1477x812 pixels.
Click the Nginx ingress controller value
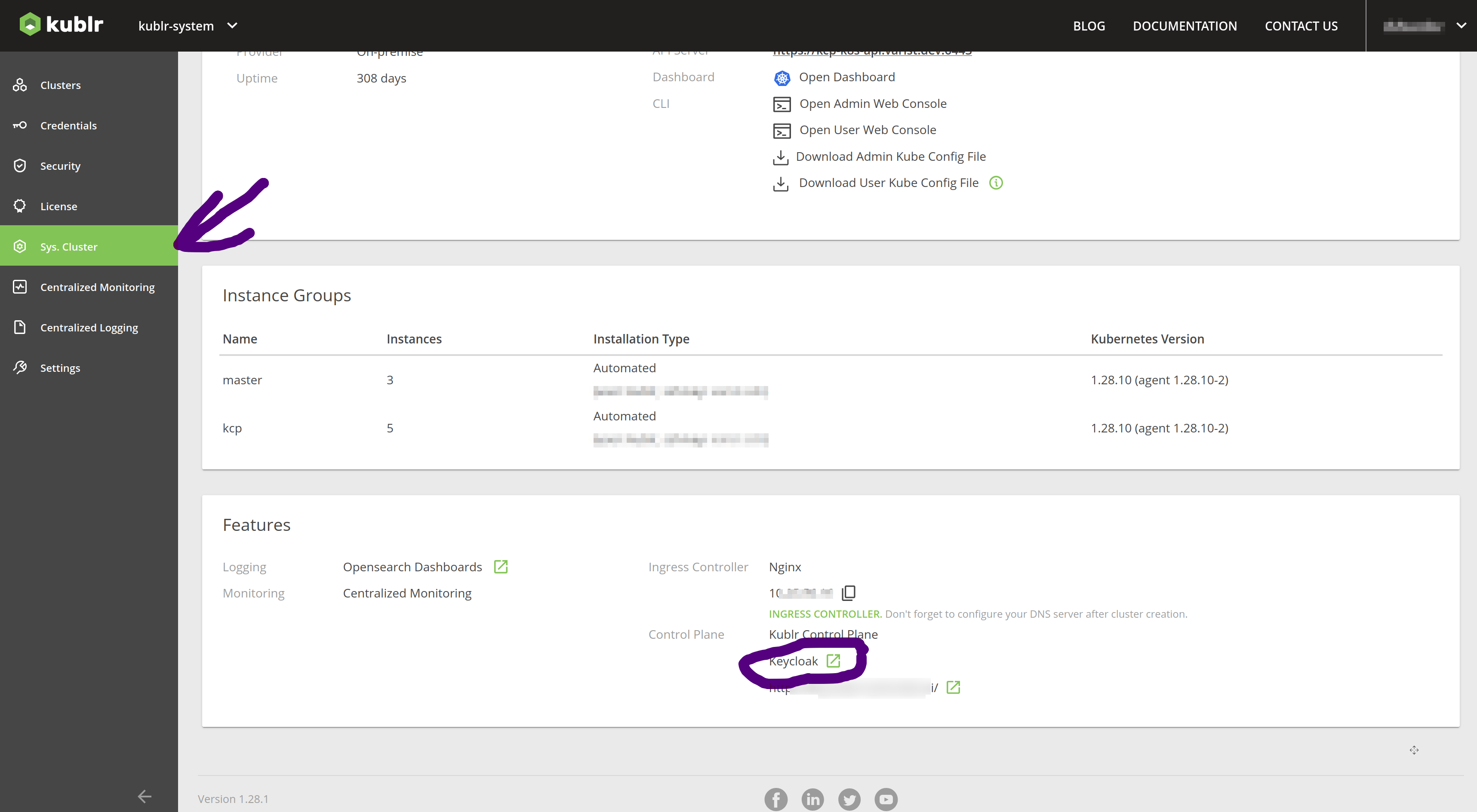click(785, 567)
